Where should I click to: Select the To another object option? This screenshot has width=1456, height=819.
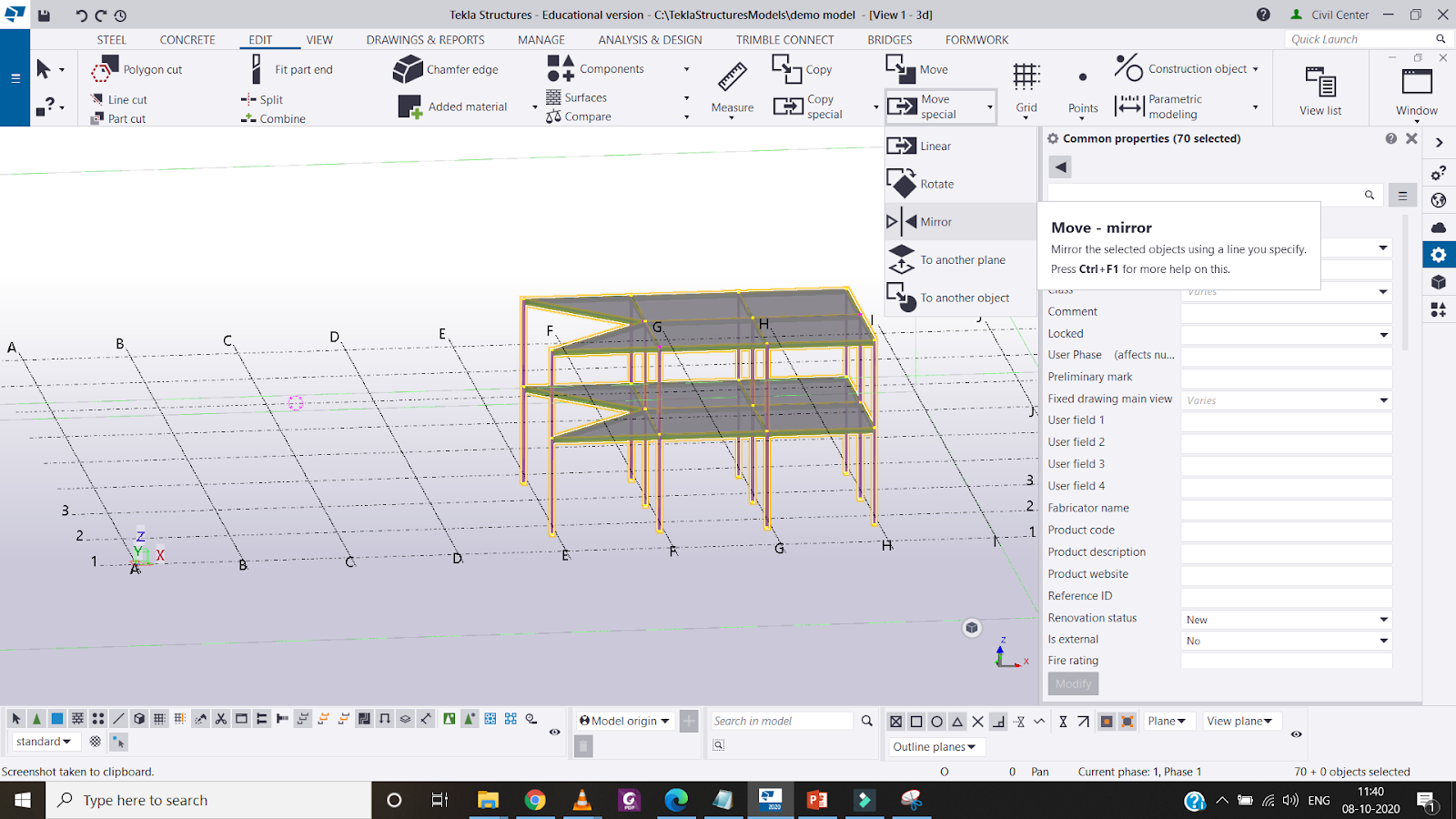click(961, 298)
